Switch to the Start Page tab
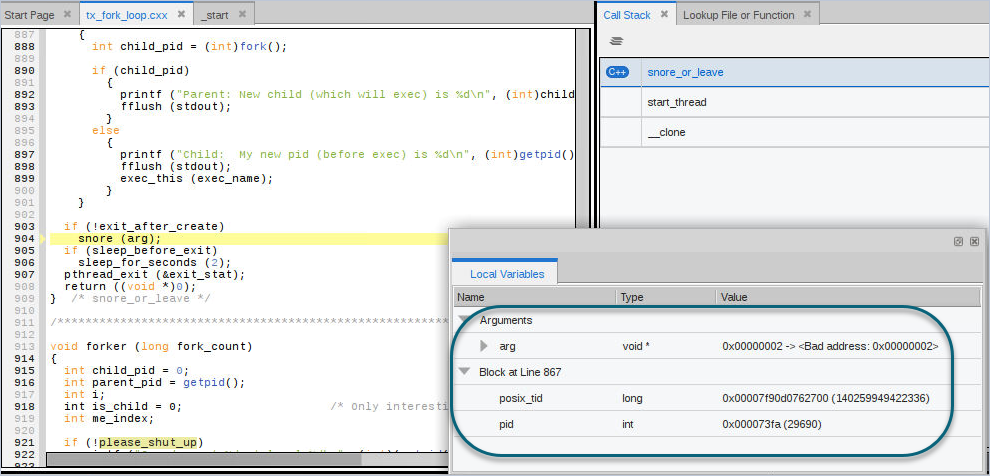The image size is (990, 476). 30,15
